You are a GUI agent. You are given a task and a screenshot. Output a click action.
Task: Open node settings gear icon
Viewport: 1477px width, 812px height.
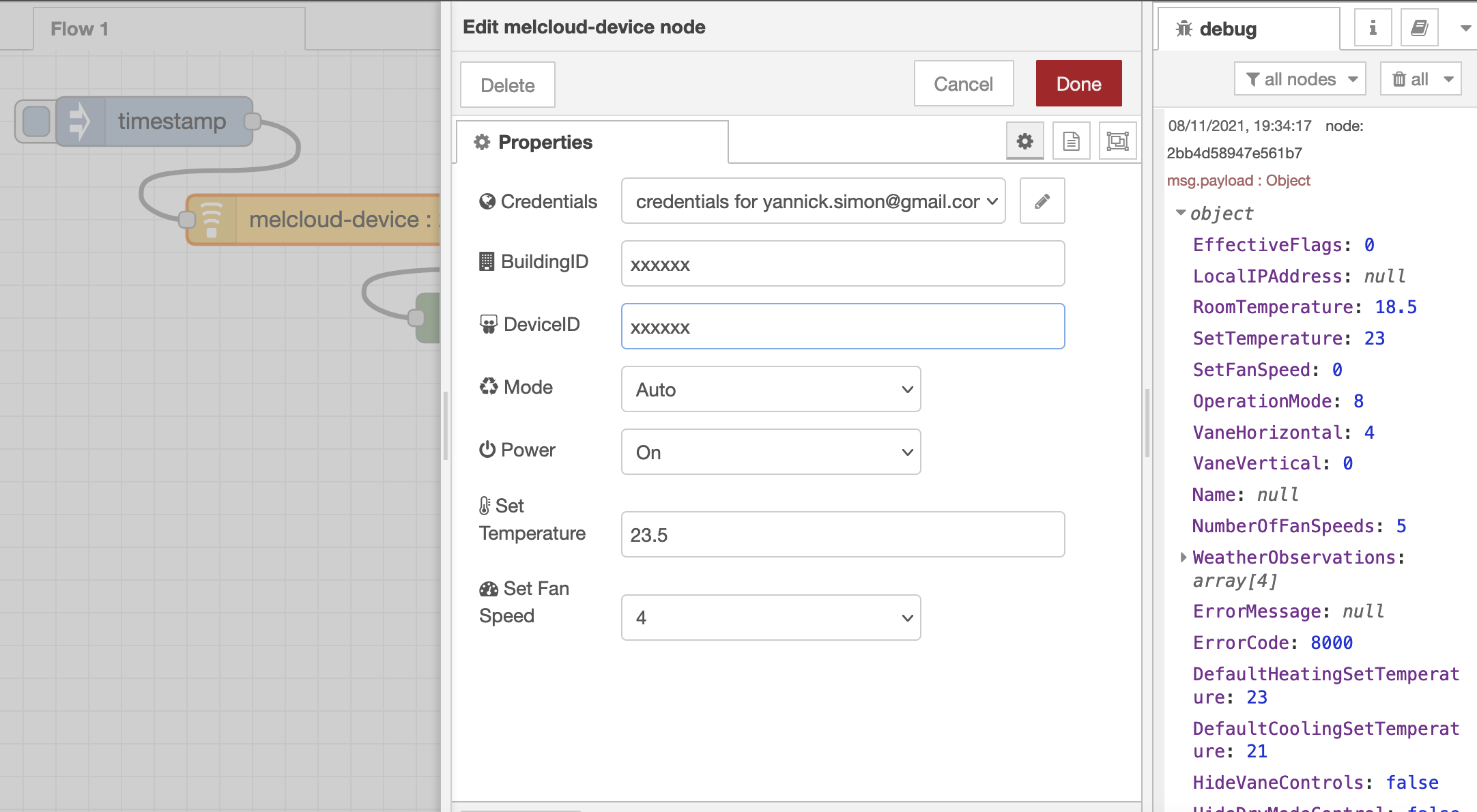tap(1024, 141)
